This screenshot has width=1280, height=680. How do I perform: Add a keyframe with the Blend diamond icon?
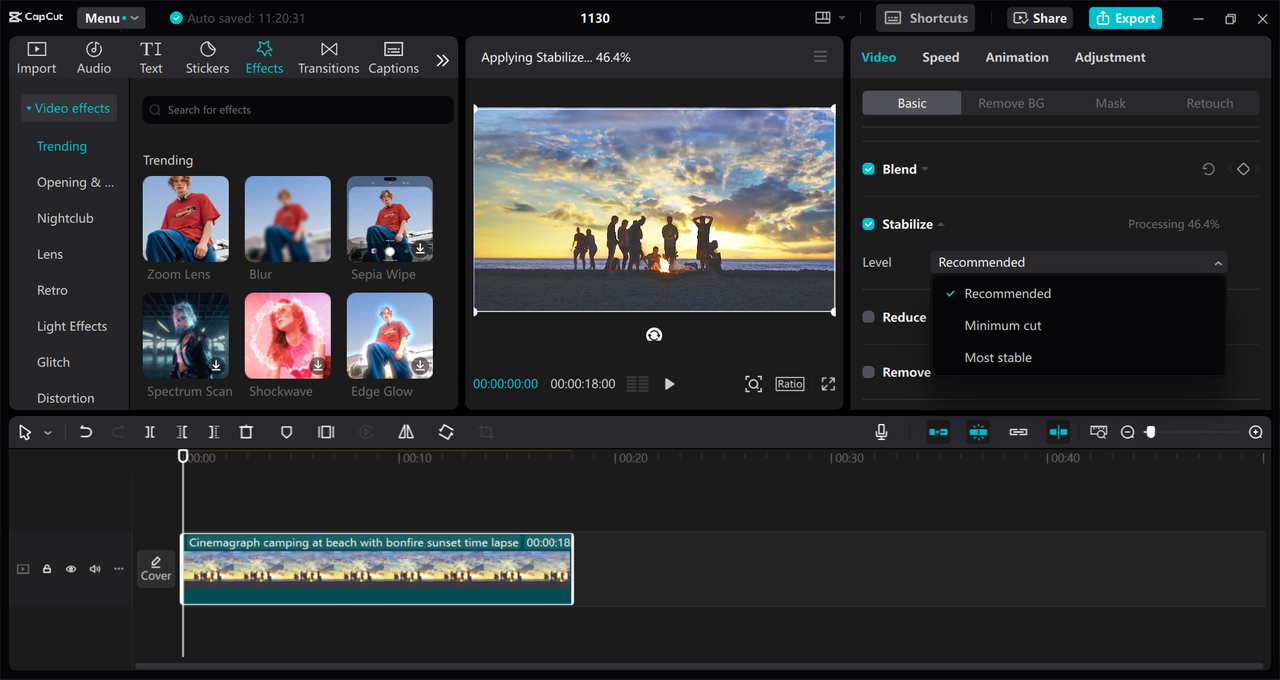point(1243,170)
